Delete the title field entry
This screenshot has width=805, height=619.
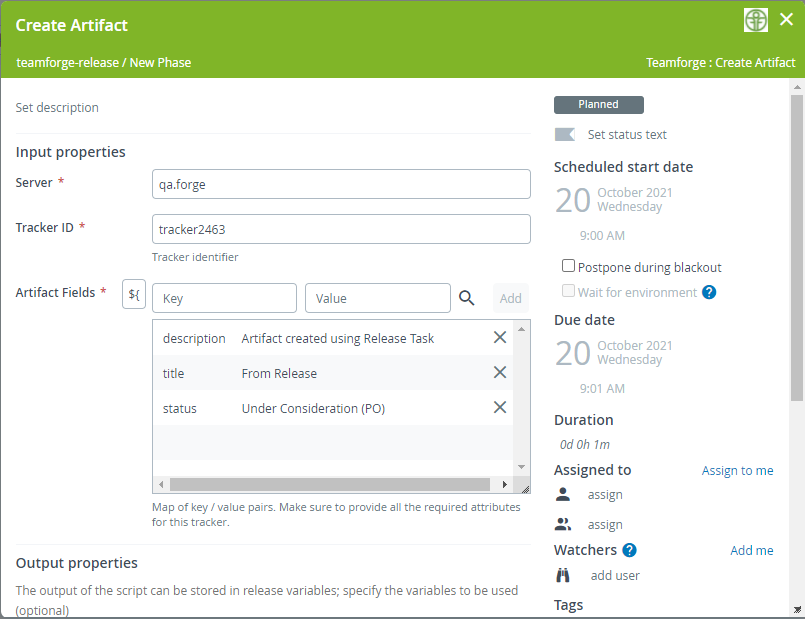[x=500, y=373]
